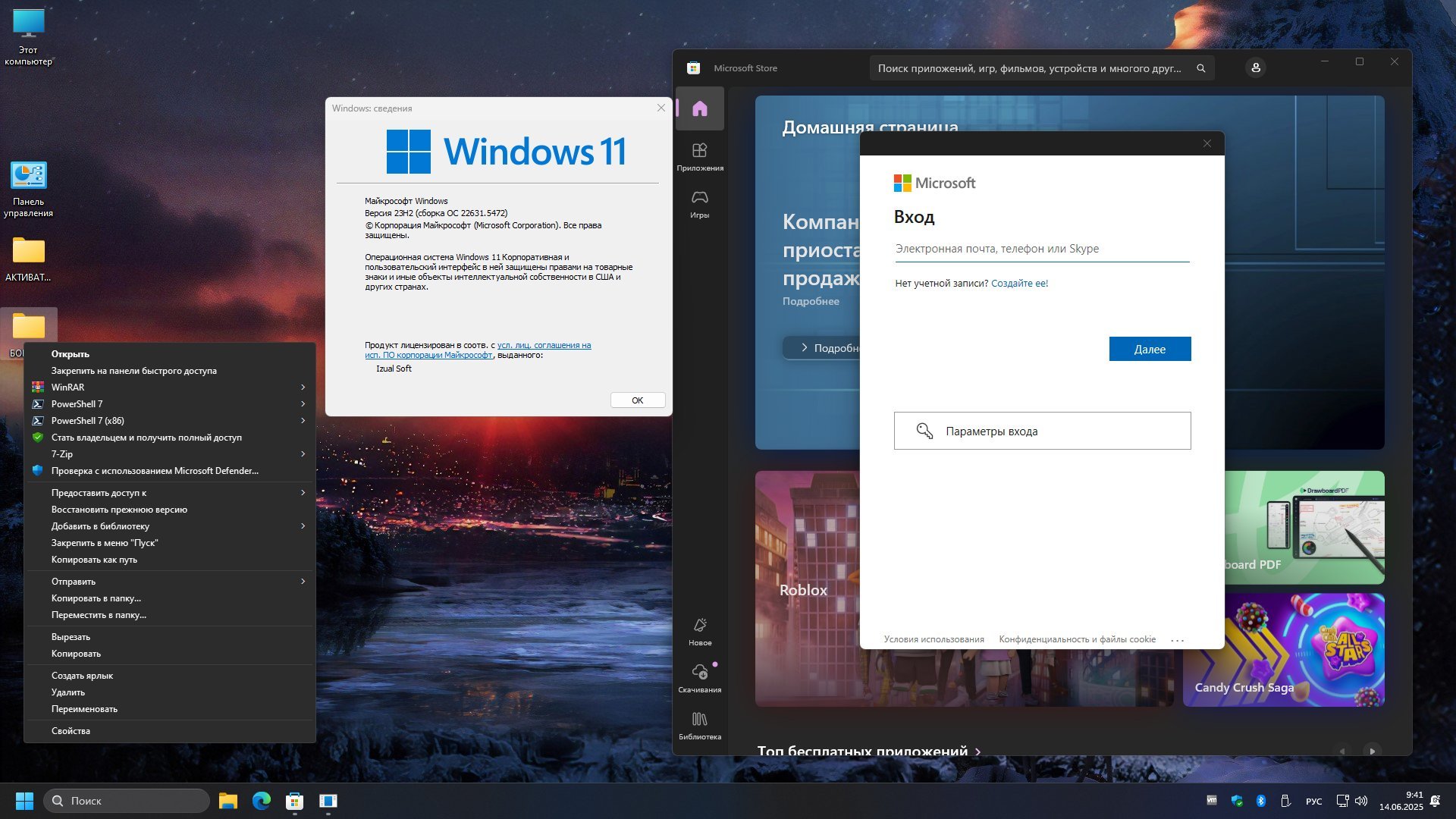Screen dimensions: 1456x819
Task: Click the РУС language indicator
Action: point(1314,802)
